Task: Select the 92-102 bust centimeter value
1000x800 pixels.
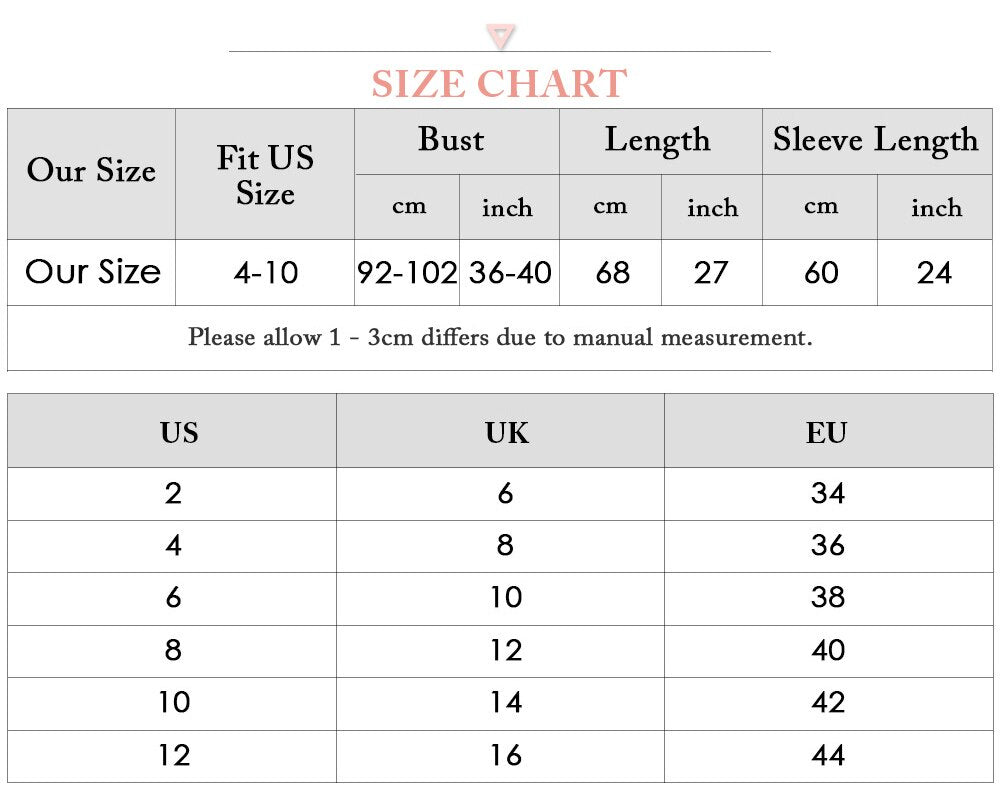Action: pyautogui.click(x=407, y=272)
